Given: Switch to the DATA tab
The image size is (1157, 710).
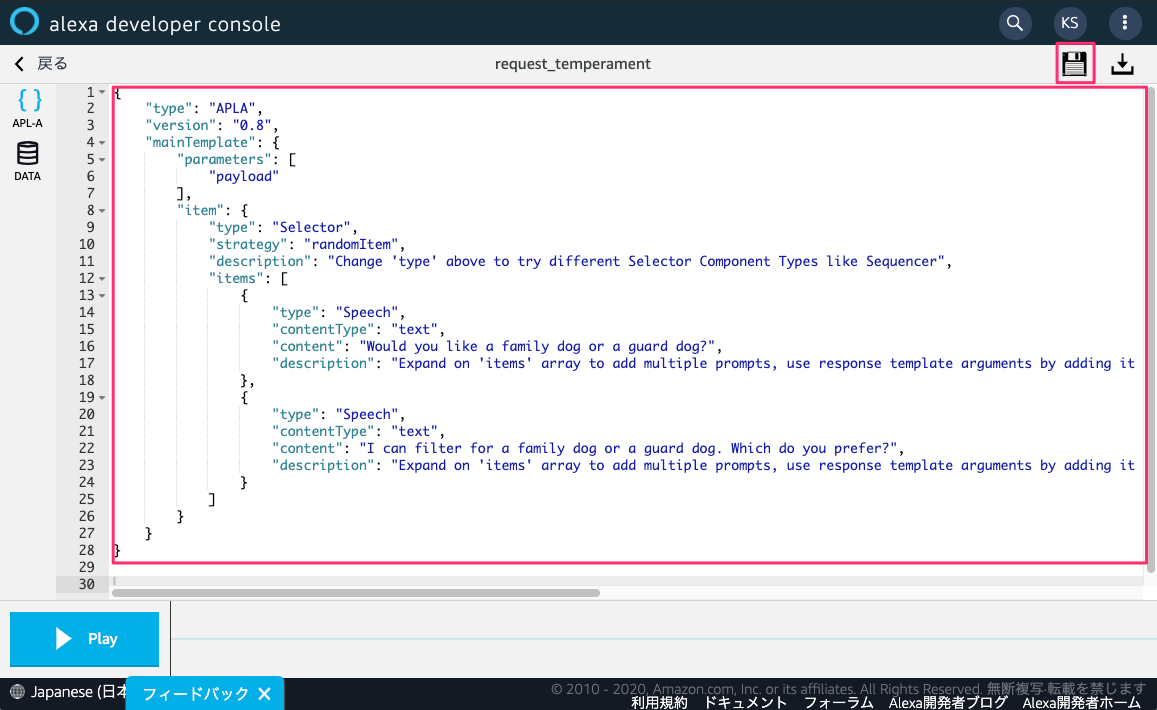Looking at the screenshot, I should pyautogui.click(x=27, y=161).
